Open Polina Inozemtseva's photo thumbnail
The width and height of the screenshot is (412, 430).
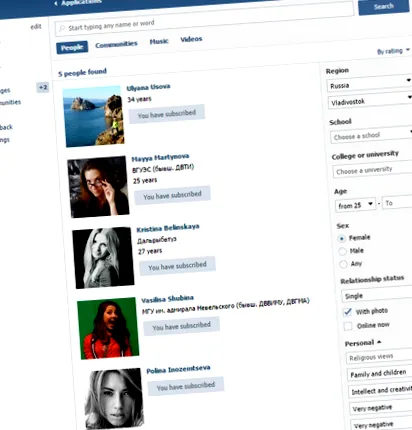[x=114, y=398]
